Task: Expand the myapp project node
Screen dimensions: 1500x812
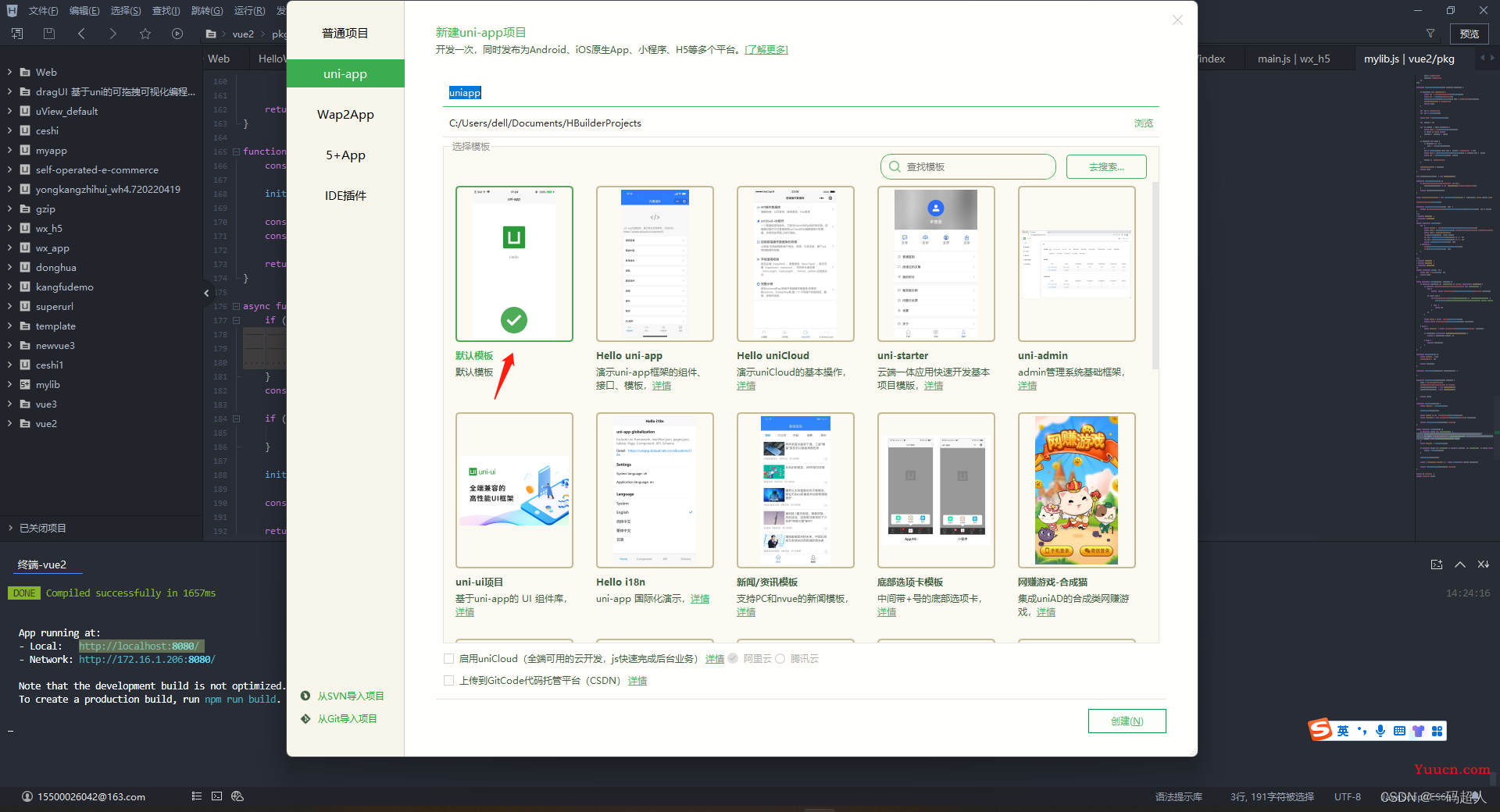Action: [9, 150]
